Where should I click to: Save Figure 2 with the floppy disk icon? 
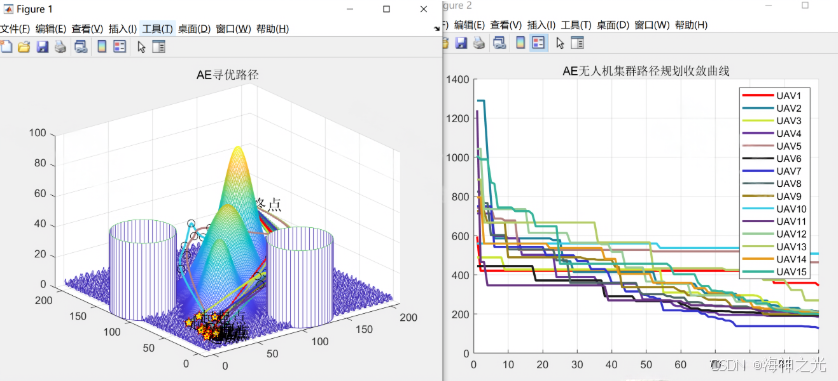(x=461, y=43)
